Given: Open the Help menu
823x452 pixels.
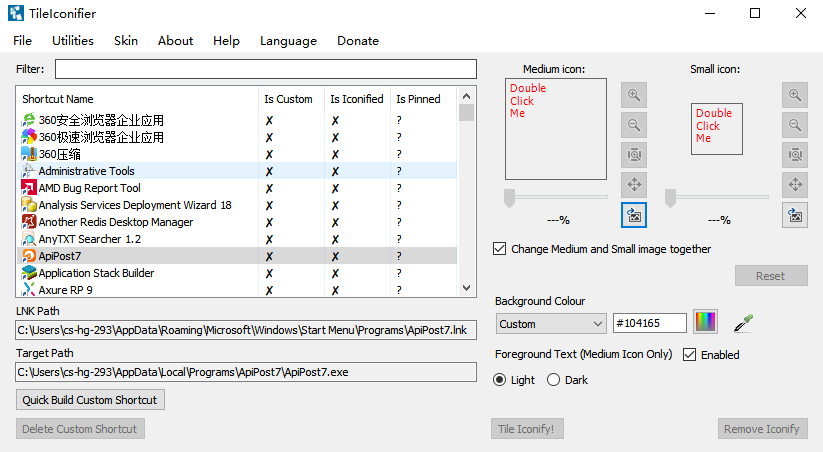Looking at the screenshot, I should (x=226, y=41).
